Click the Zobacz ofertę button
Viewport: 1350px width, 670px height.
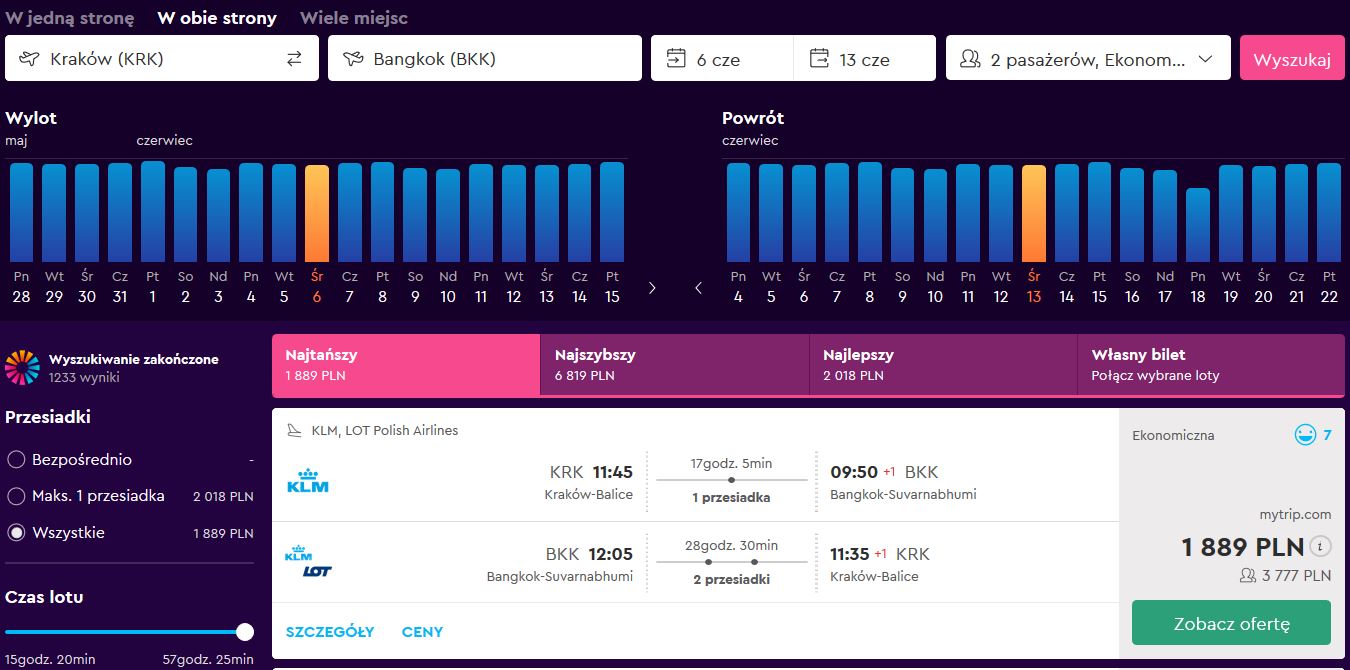click(1231, 624)
